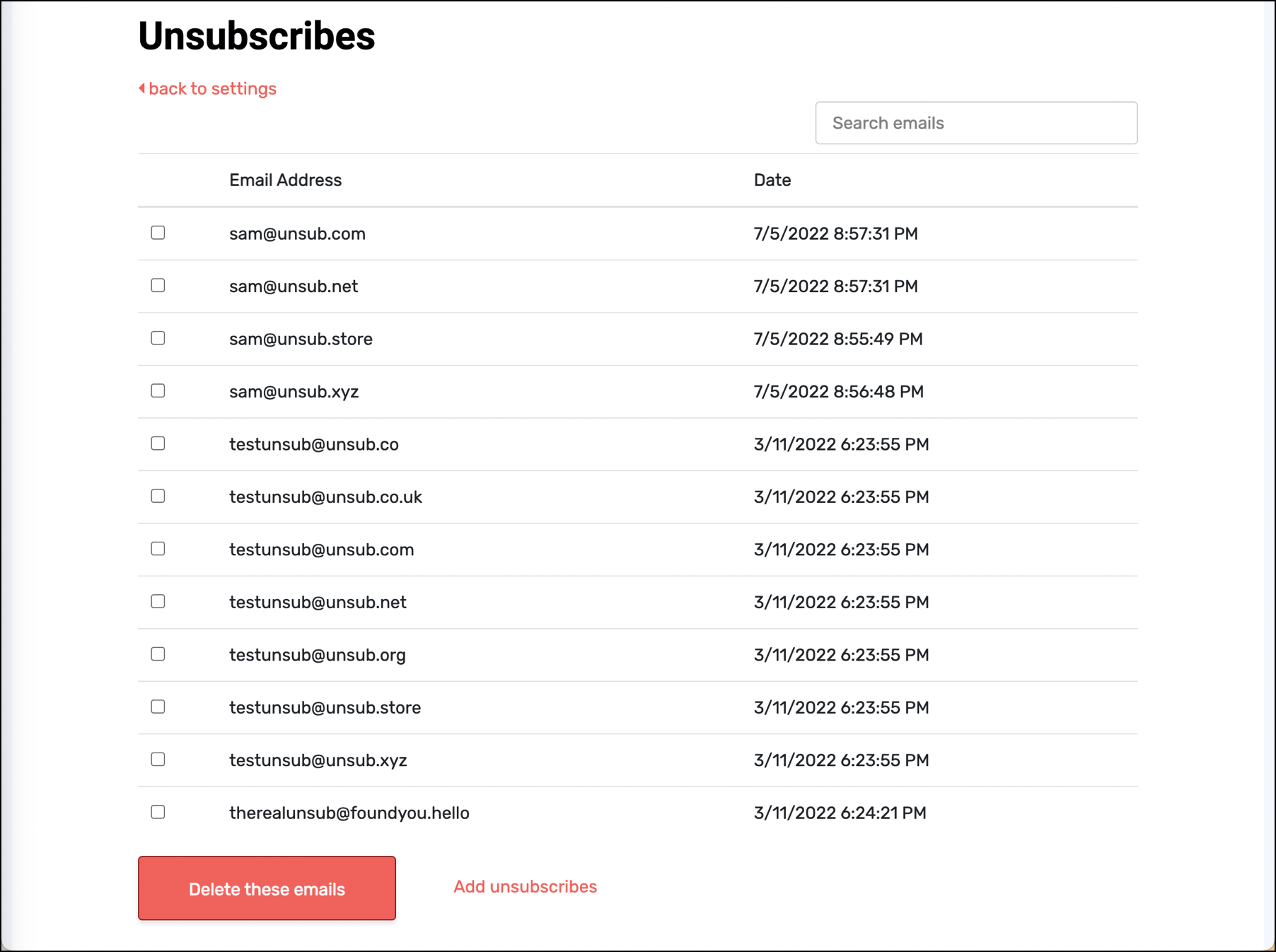The width and height of the screenshot is (1276, 952).
Task: Click the Delete these emails button
Action: tap(267, 888)
